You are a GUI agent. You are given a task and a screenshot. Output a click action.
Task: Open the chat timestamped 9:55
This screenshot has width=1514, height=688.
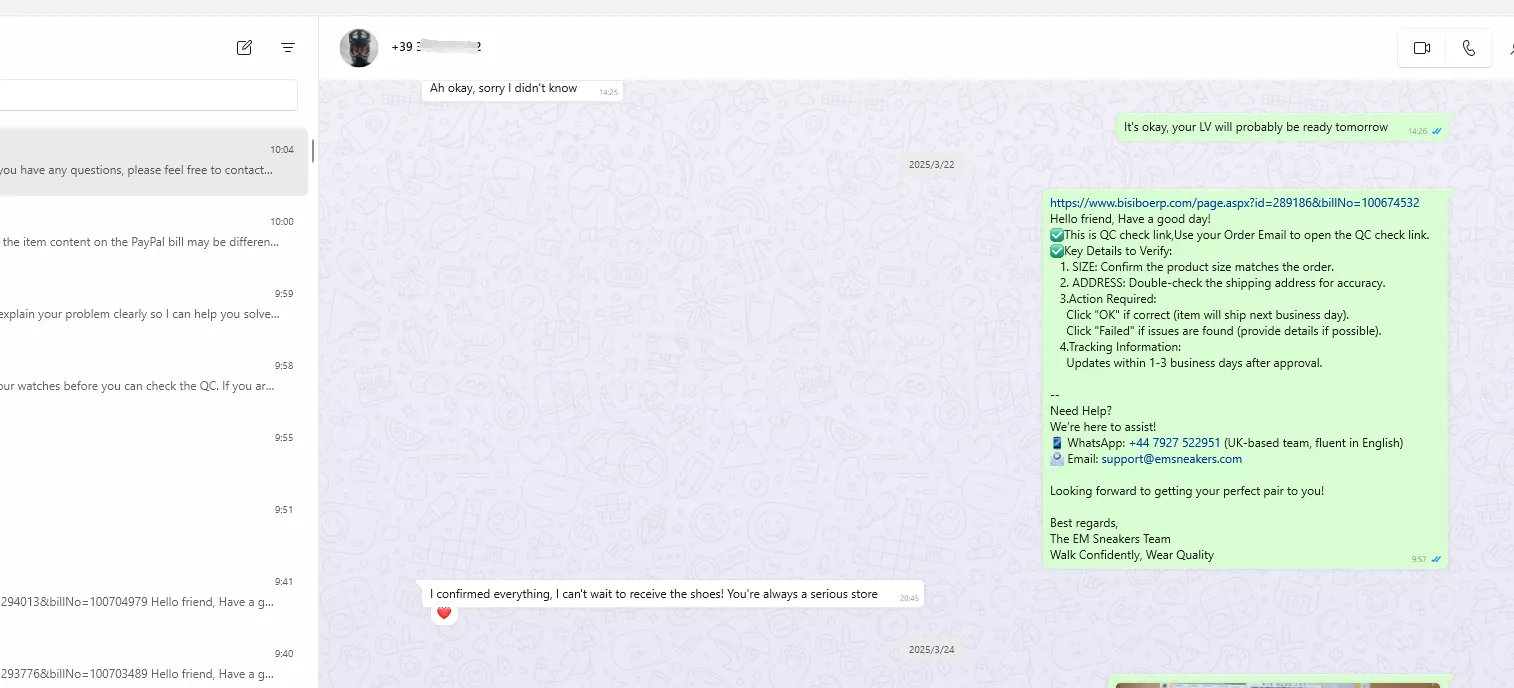(154, 448)
